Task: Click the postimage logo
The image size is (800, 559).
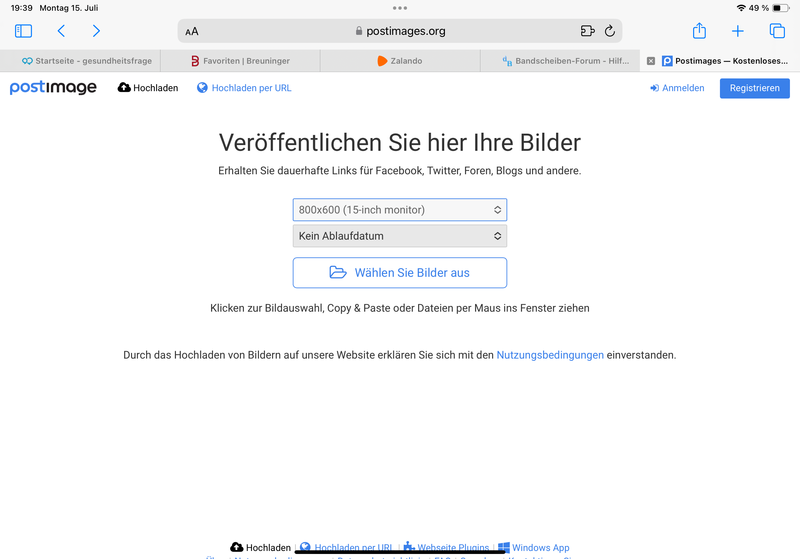Action: pyautogui.click(x=53, y=88)
